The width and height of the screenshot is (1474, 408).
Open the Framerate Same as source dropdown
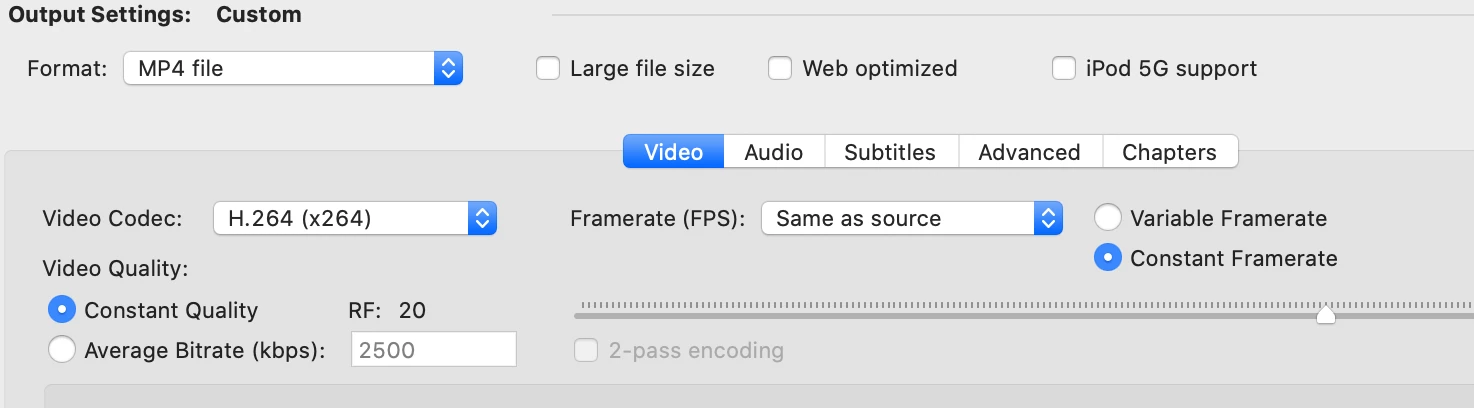[910, 218]
